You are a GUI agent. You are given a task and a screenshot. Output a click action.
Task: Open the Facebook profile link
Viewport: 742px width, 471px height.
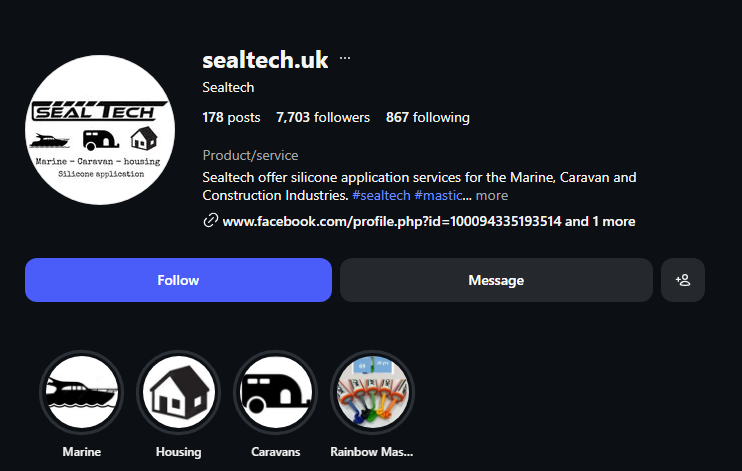pyautogui.click(x=391, y=221)
